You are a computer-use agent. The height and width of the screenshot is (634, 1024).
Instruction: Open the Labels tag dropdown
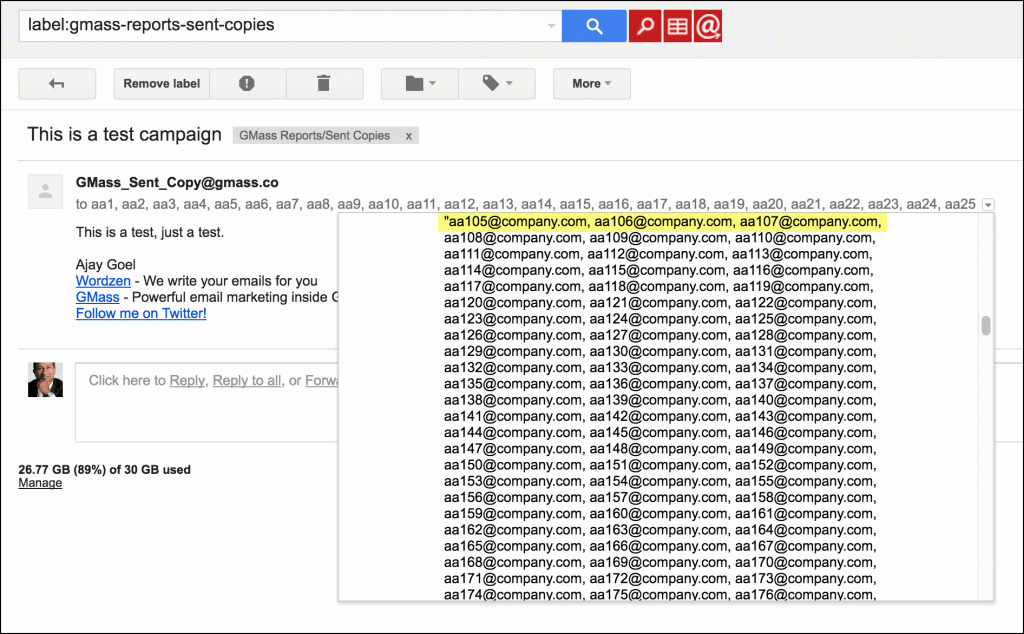496,84
